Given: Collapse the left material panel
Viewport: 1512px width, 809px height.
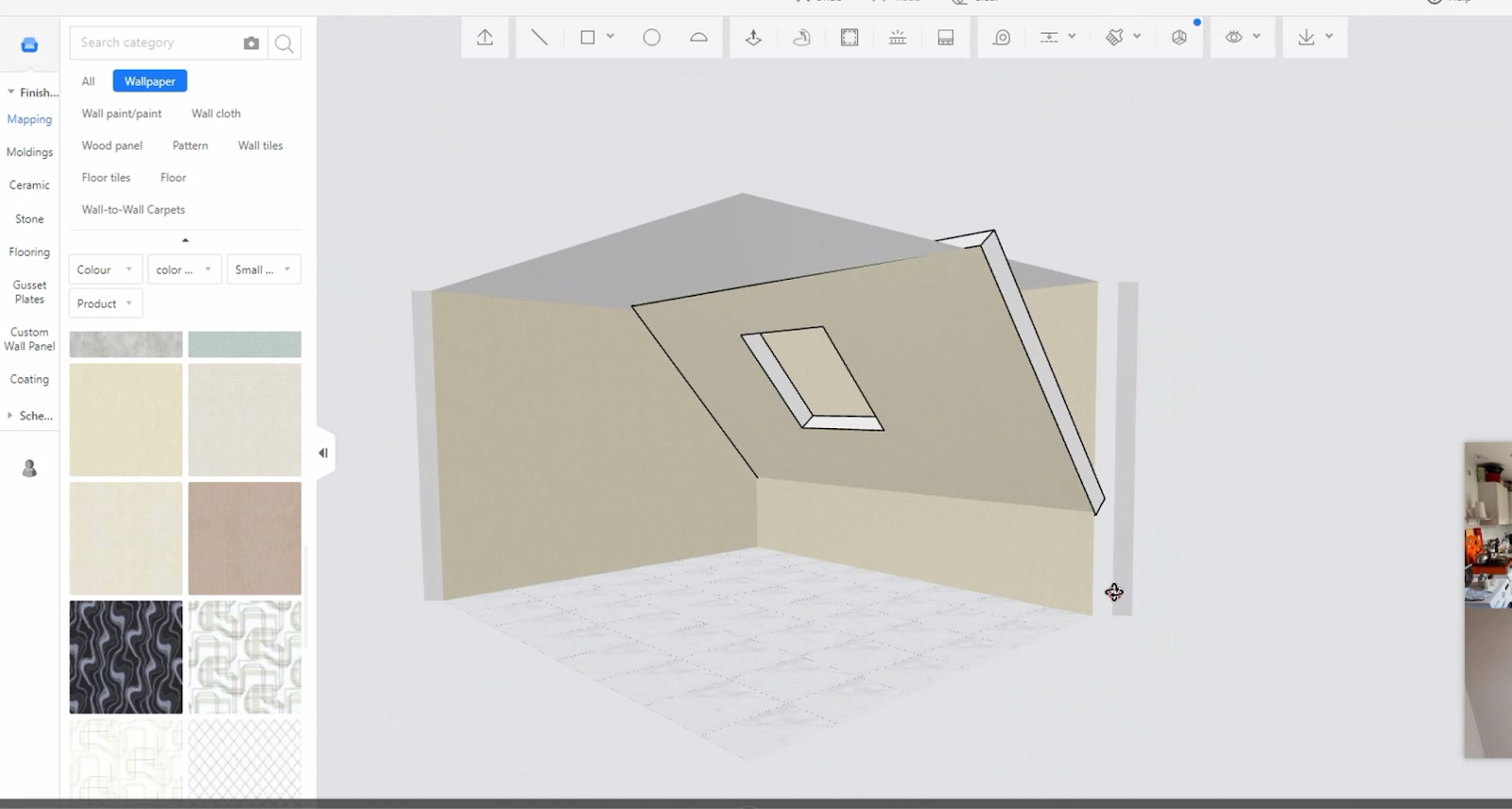Looking at the screenshot, I should [x=323, y=453].
